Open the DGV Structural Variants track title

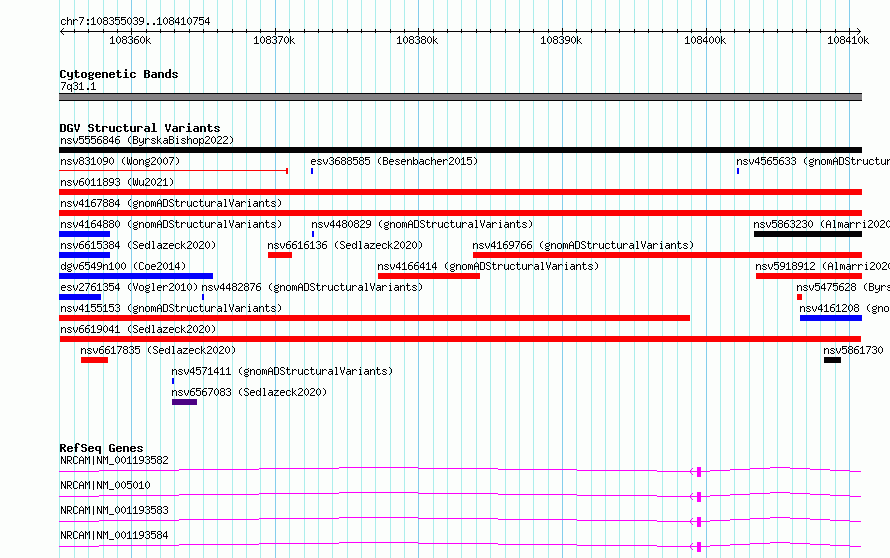140,128
